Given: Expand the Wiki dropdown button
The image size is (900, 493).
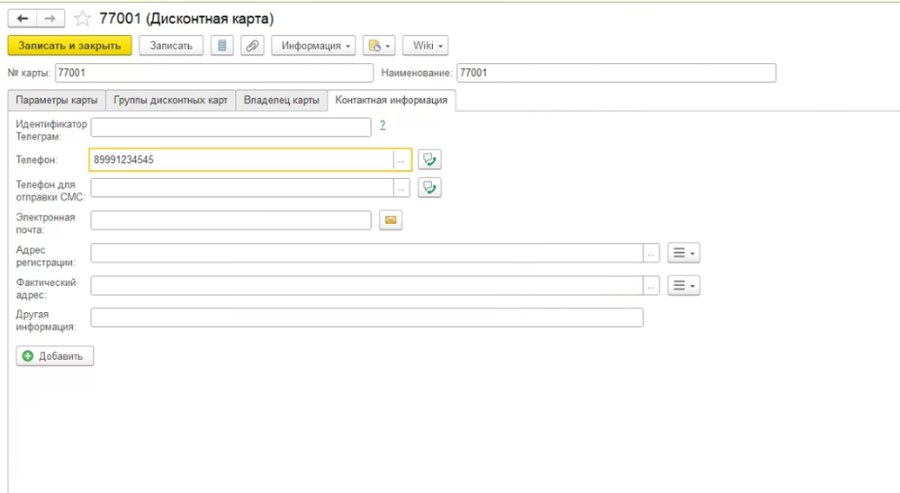Looking at the screenshot, I should coord(425,45).
